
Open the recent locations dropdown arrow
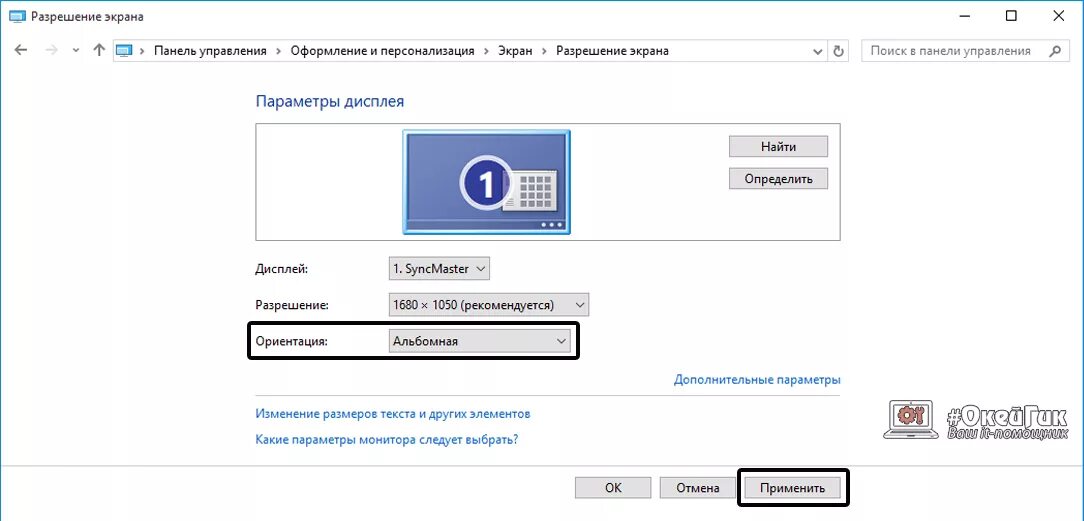click(75, 51)
